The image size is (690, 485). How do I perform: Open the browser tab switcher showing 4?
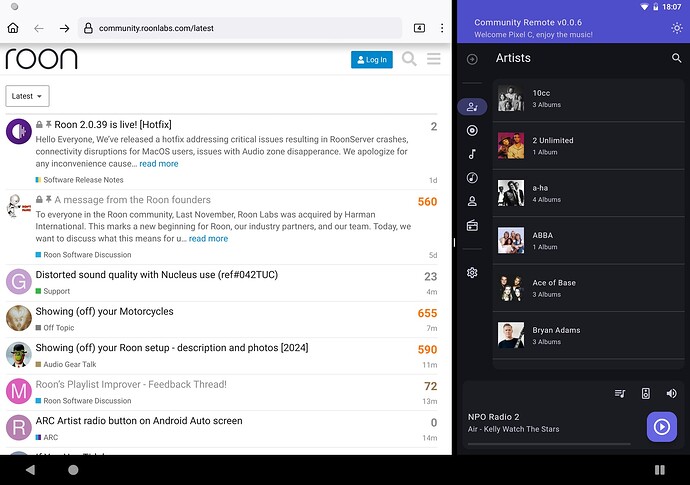(419, 28)
